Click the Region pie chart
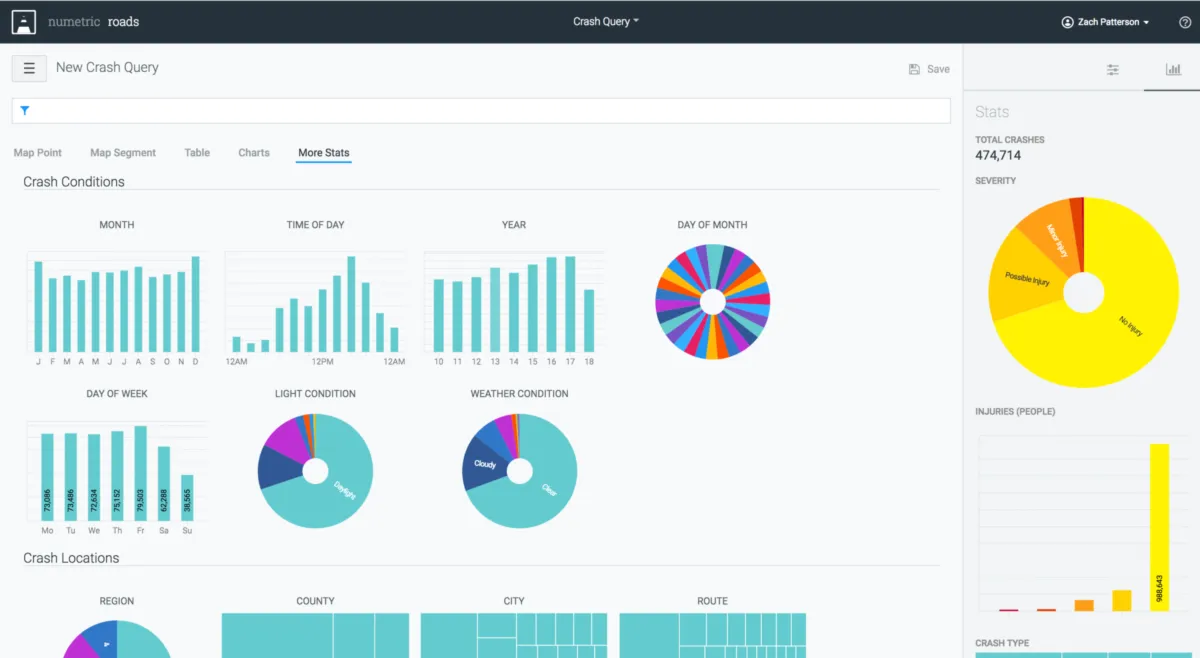The image size is (1200, 658). tap(117, 639)
